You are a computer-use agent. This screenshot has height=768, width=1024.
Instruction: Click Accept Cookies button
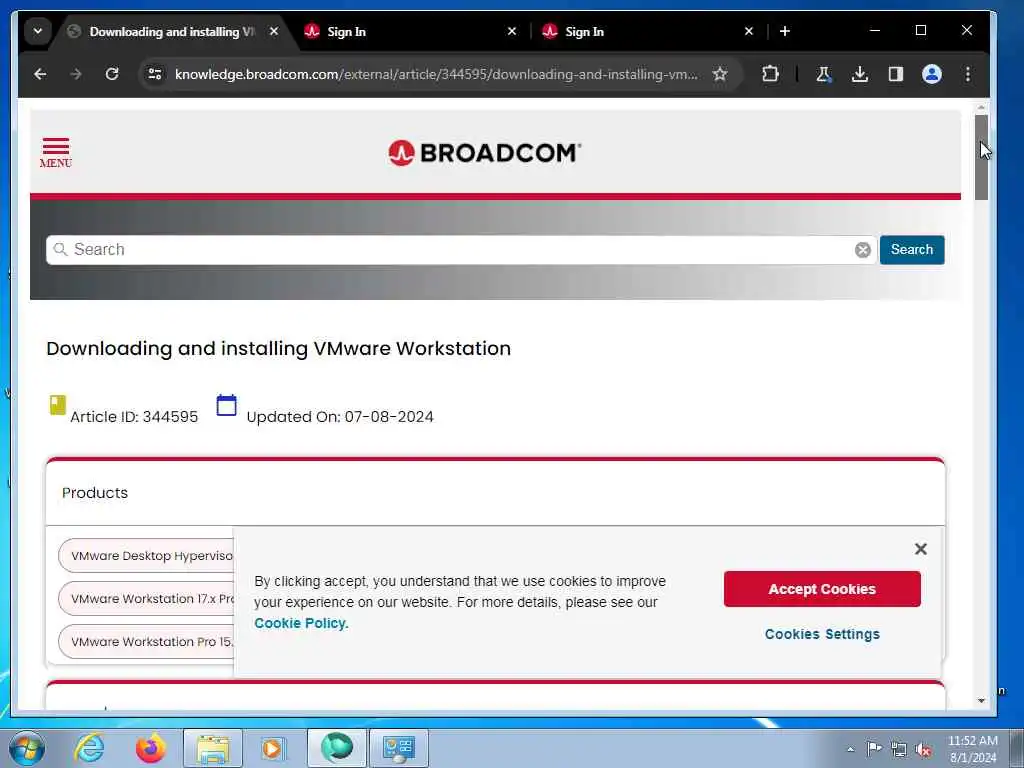click(x=822, y=589)
